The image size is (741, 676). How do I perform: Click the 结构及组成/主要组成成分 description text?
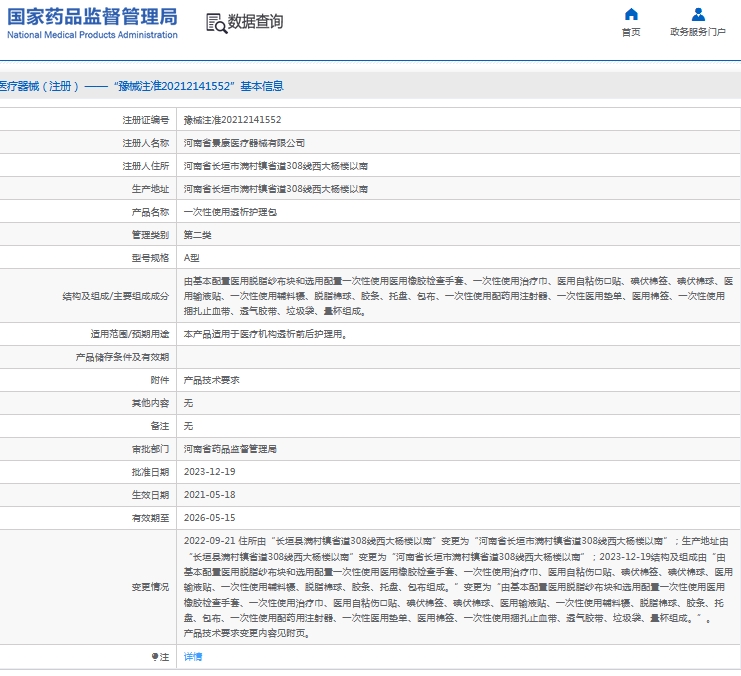point(458,296)
